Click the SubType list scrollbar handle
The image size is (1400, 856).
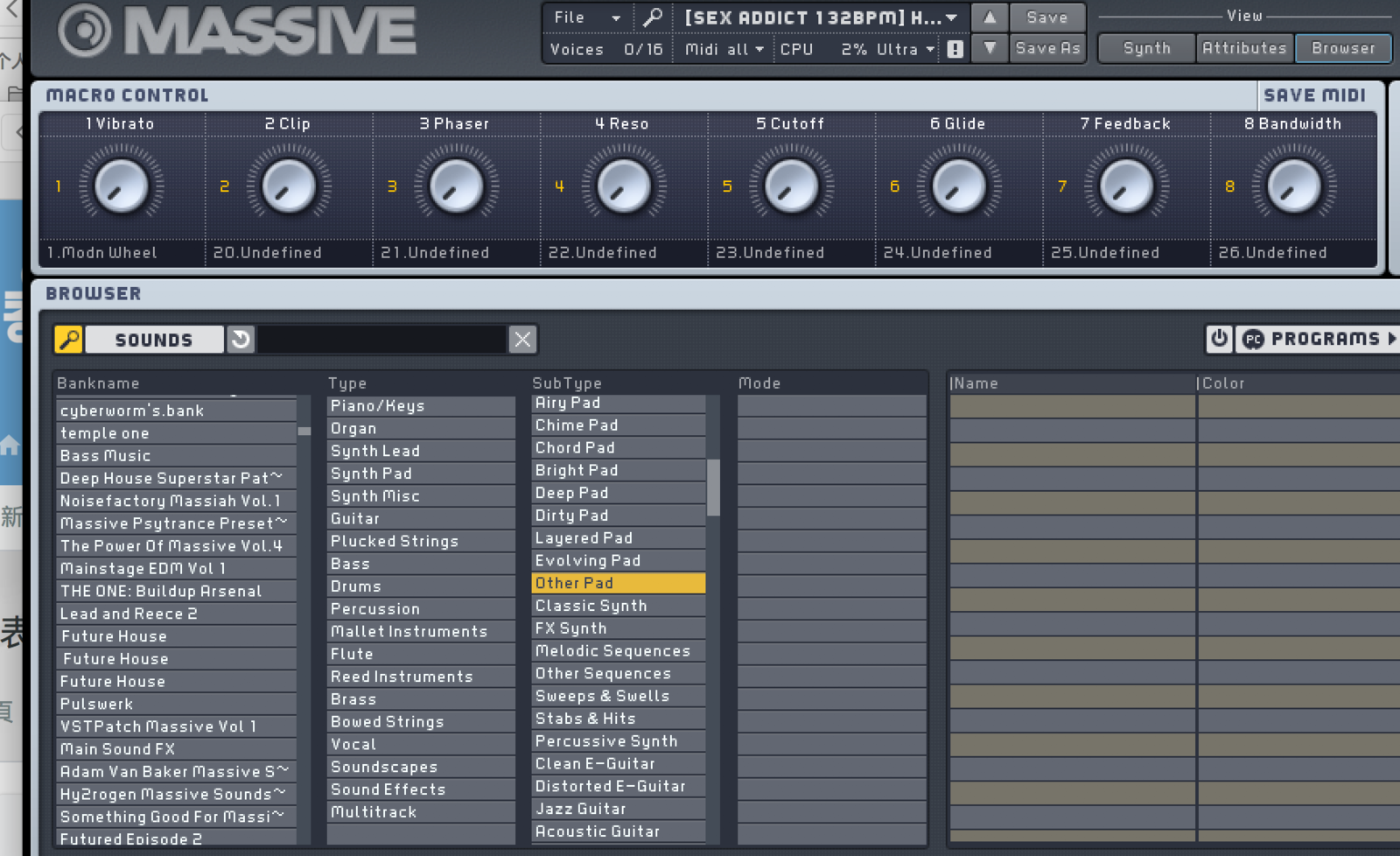pos(713,488)
